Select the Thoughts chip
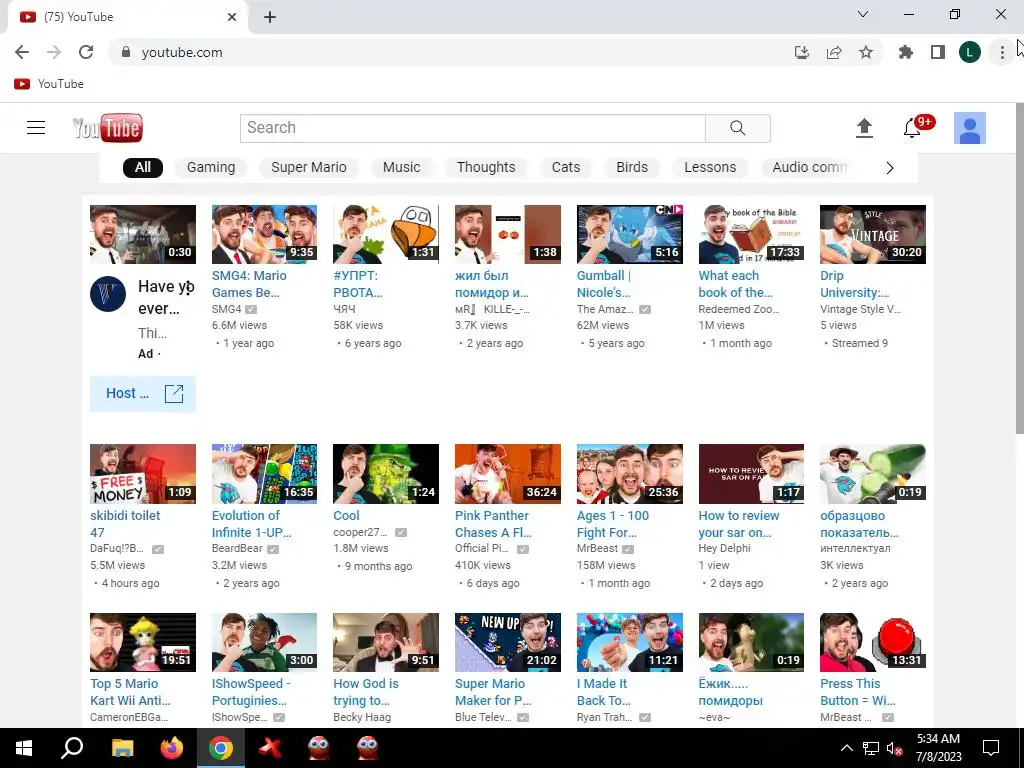The image size is (1024, 768). click(x=486, y=167)
